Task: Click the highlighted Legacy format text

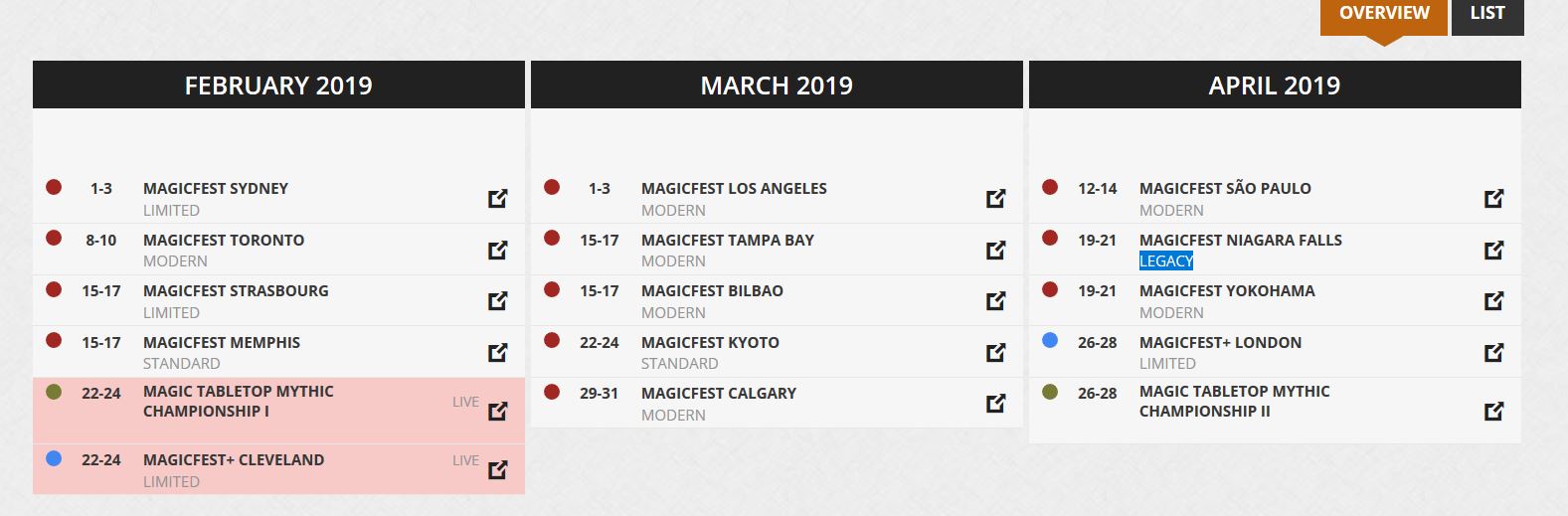Action: pos(1165,261)
